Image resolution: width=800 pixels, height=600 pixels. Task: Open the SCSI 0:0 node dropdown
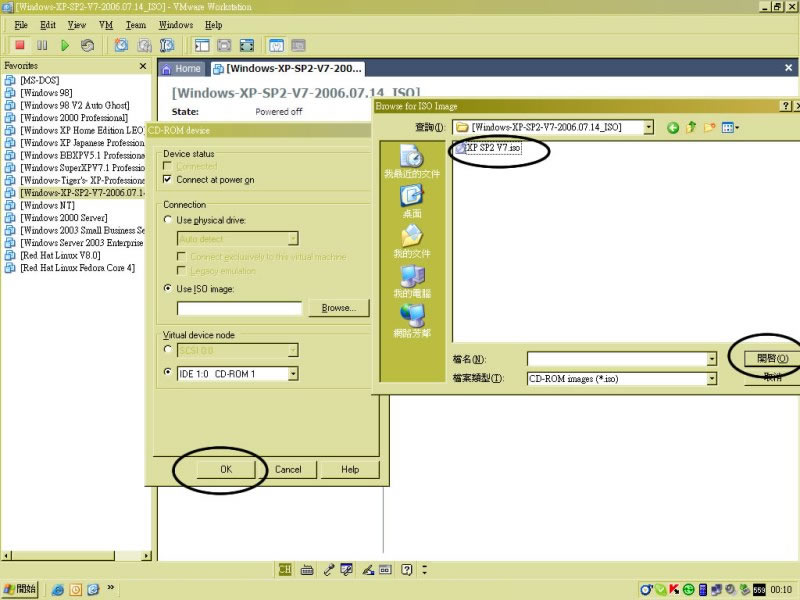(293, 351)
